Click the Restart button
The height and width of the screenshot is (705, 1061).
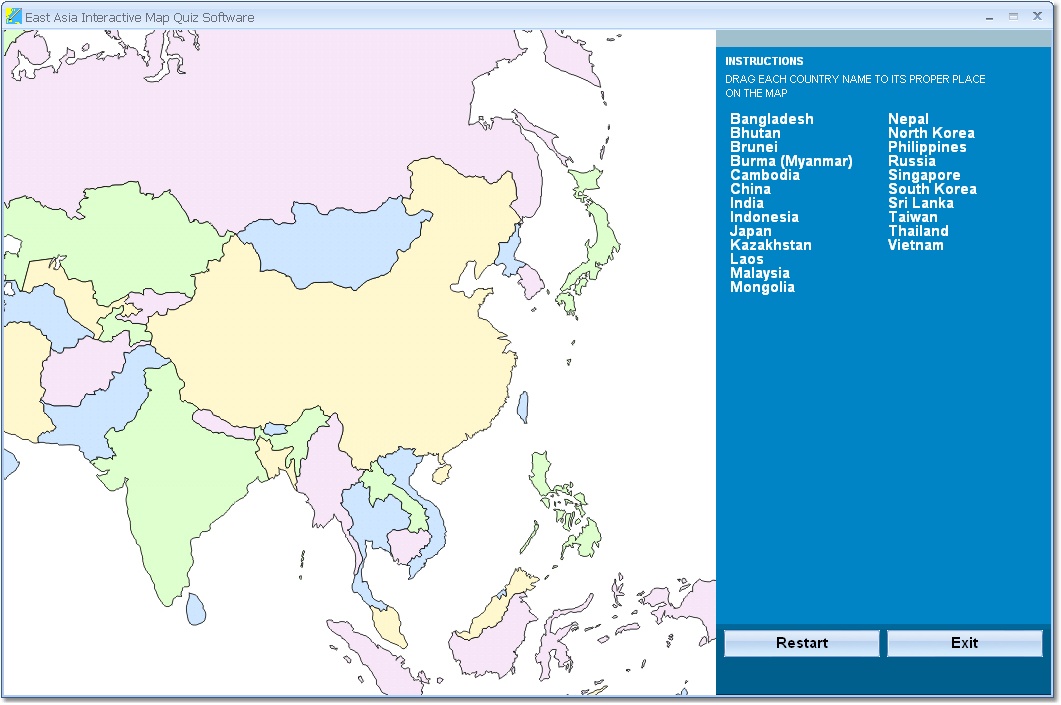802,643
